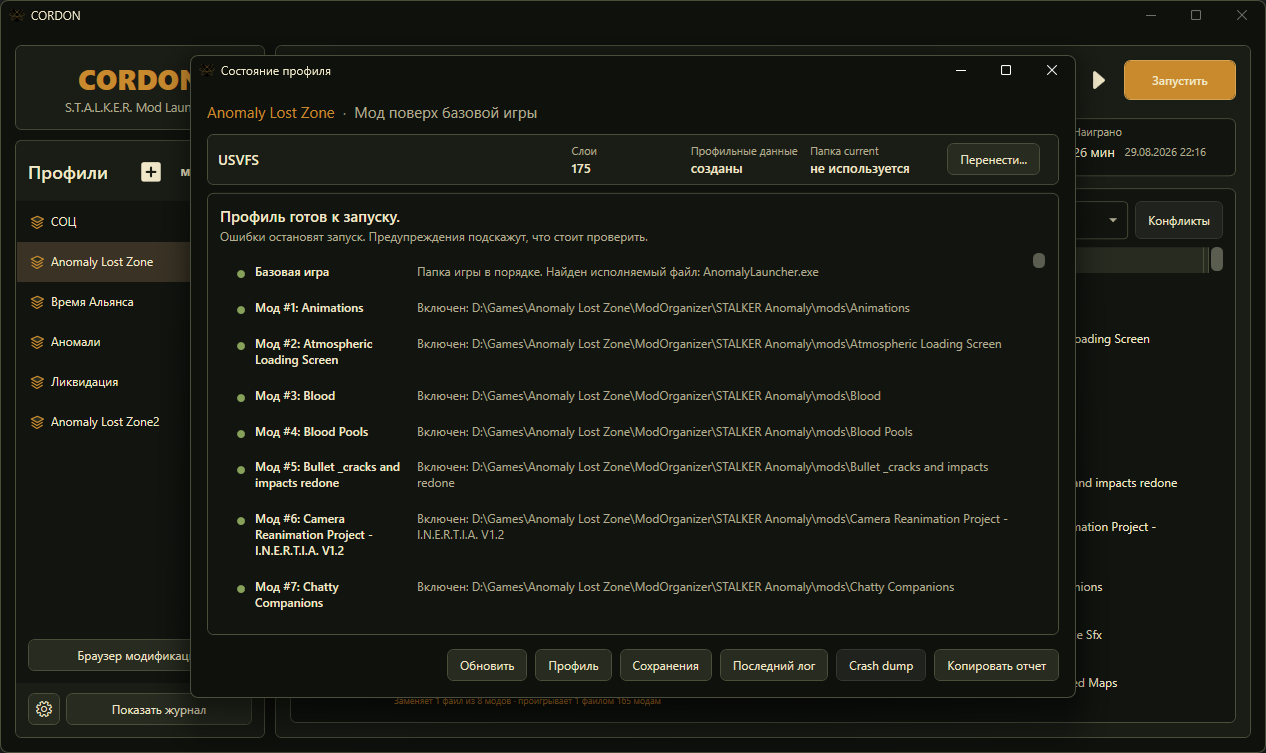Click the layers icon next to Время Альянса
The height and width of the screenshot is (753, 1266).
point(37,302)
